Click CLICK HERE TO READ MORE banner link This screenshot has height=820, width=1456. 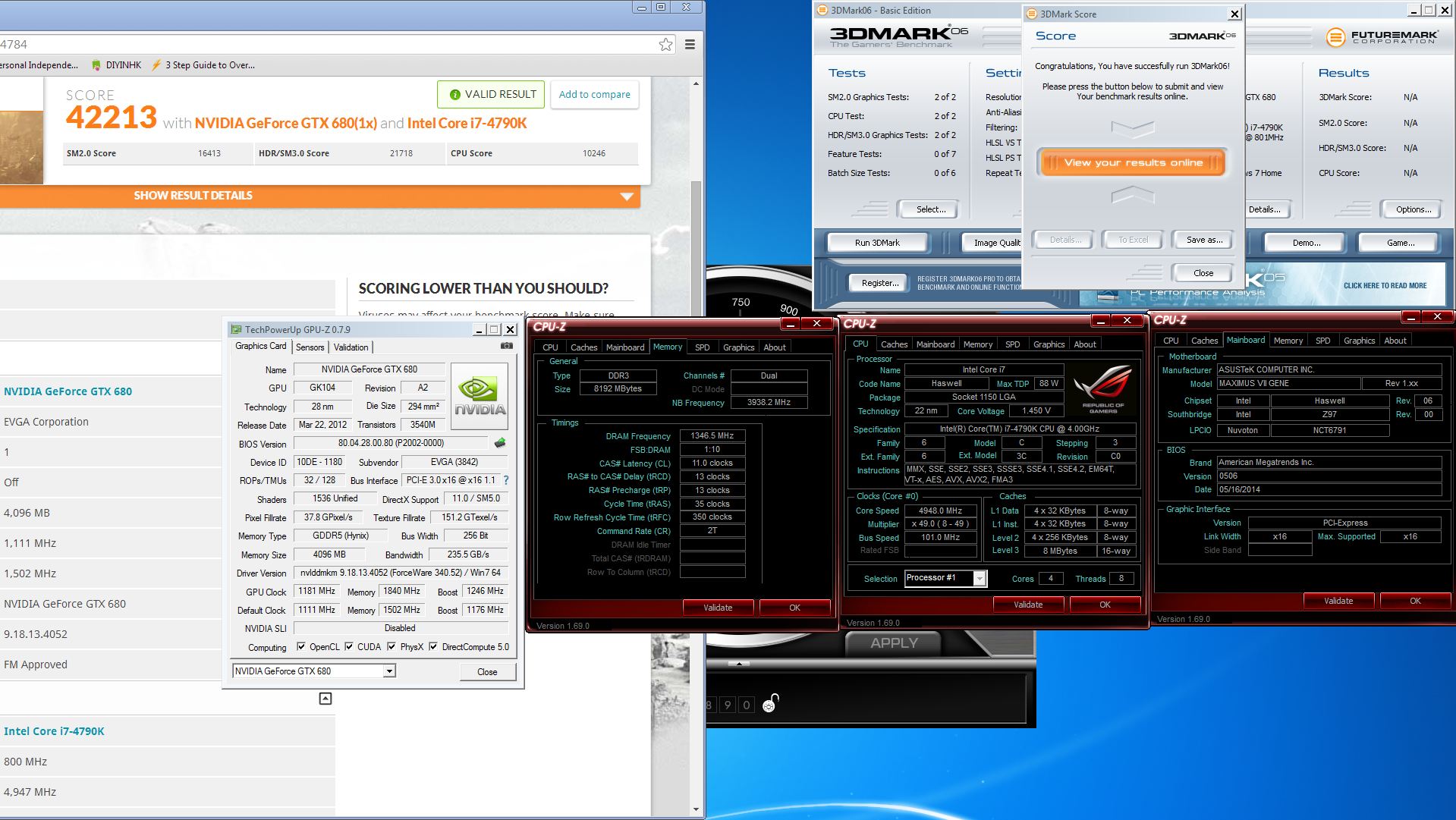tap(1385, 286)
